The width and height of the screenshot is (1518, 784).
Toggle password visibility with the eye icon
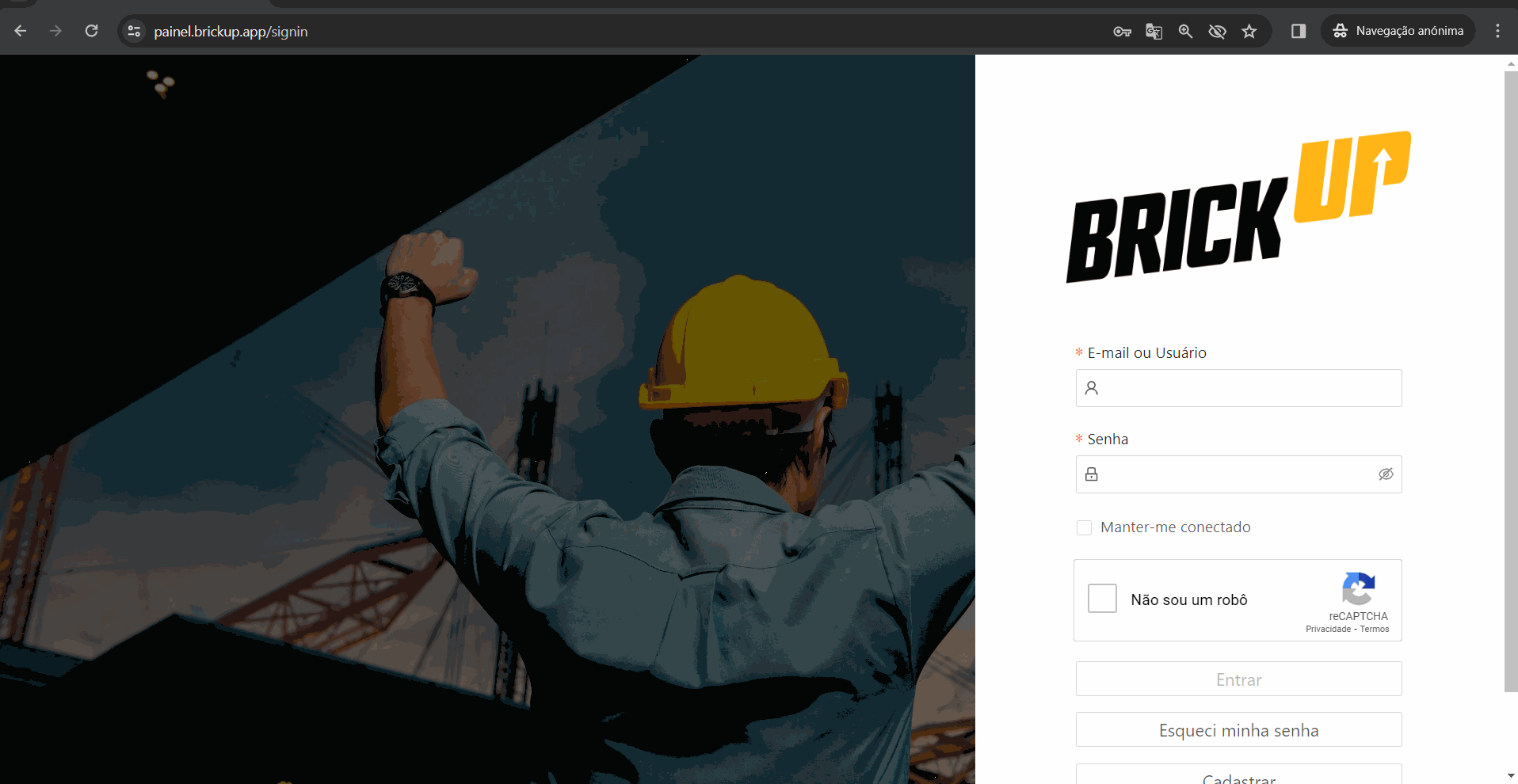1386,474
